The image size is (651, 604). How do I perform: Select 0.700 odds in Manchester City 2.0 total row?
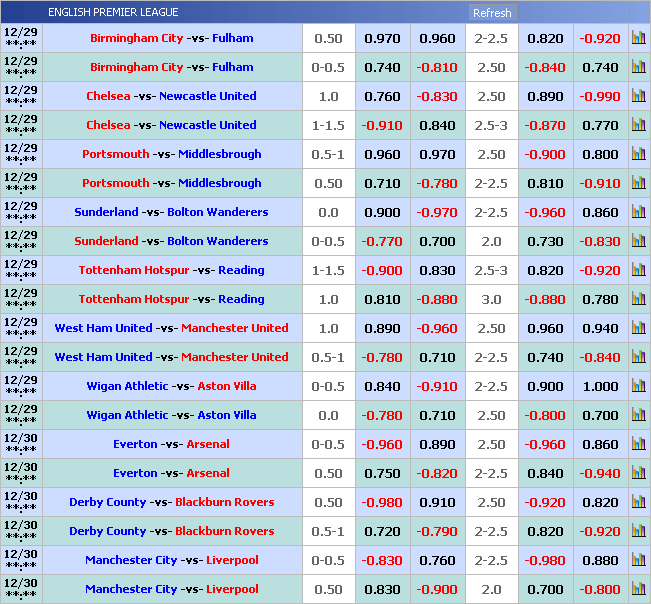545,589
